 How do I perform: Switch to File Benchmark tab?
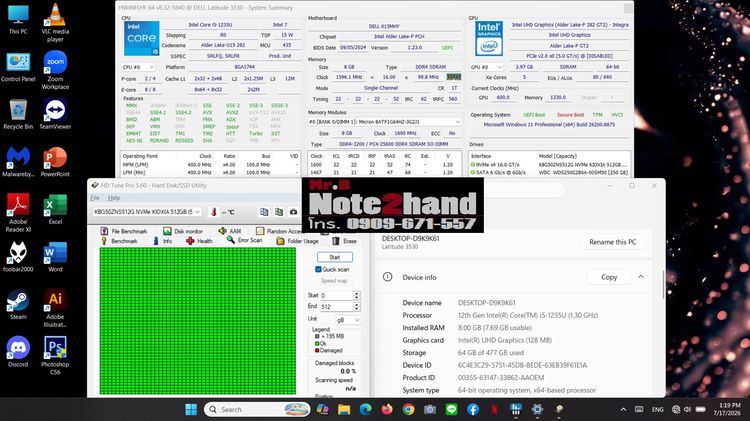pyautogui.click(x=124, y=231)
